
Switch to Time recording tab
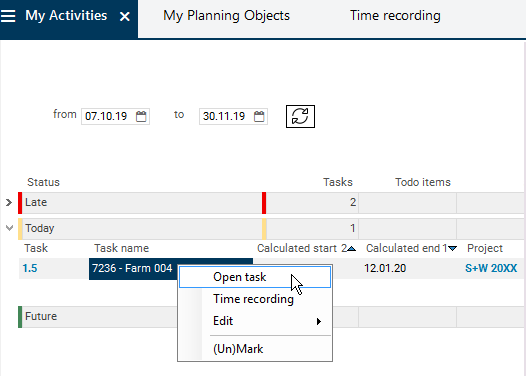(395, 16)
